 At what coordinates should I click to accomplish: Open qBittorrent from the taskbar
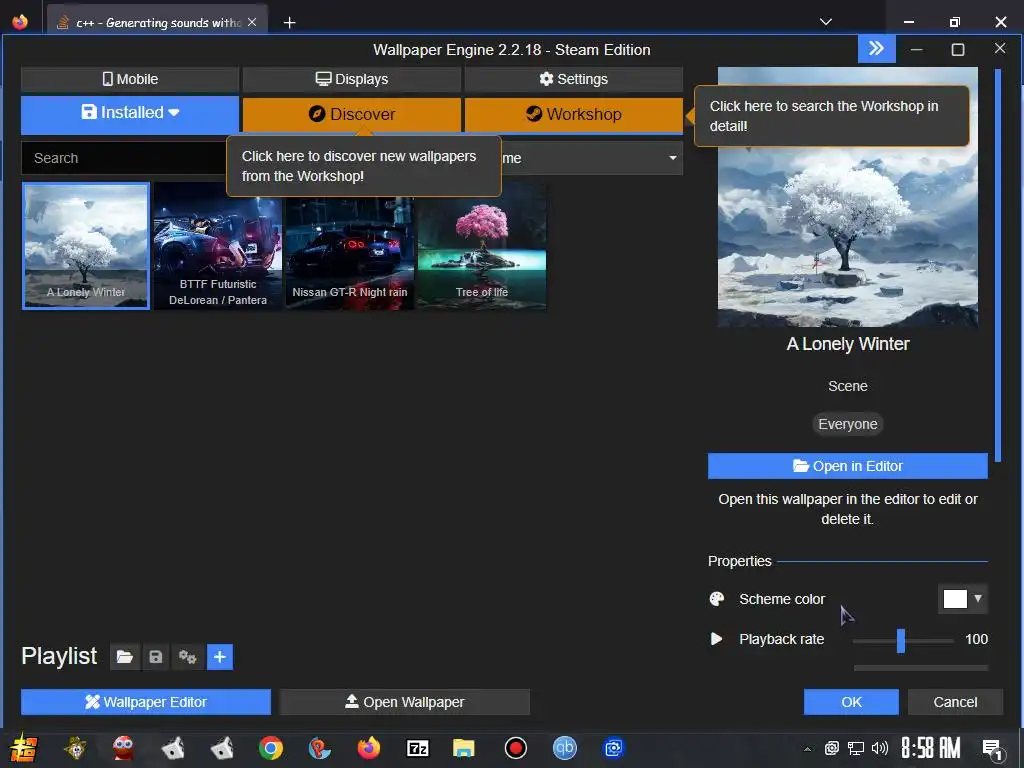click(x=565, y=748)
